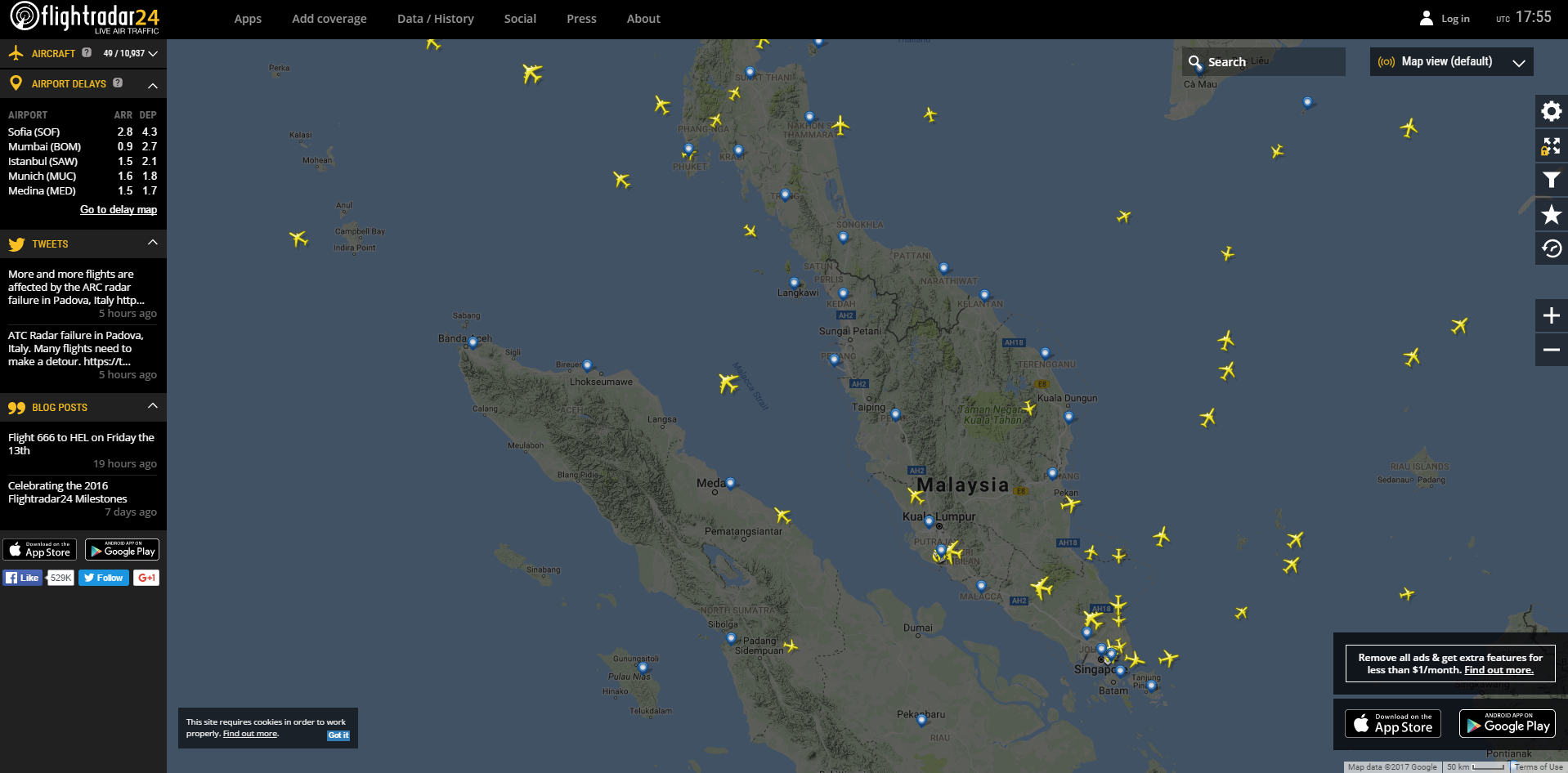Open bookmarks star icon

(x=1551, y=215)
